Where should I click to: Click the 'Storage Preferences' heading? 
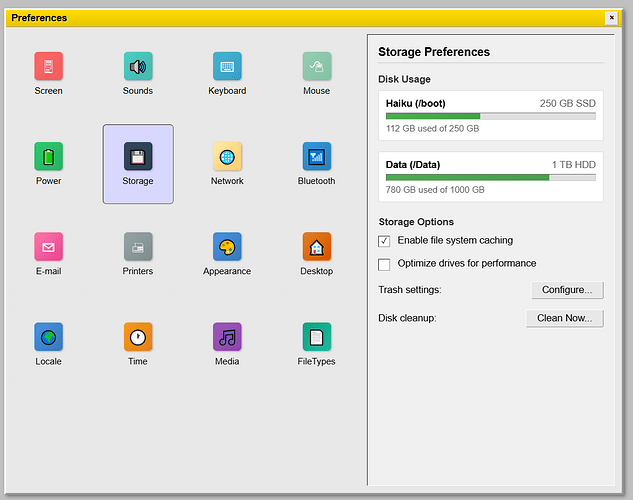tap(434, 52)
